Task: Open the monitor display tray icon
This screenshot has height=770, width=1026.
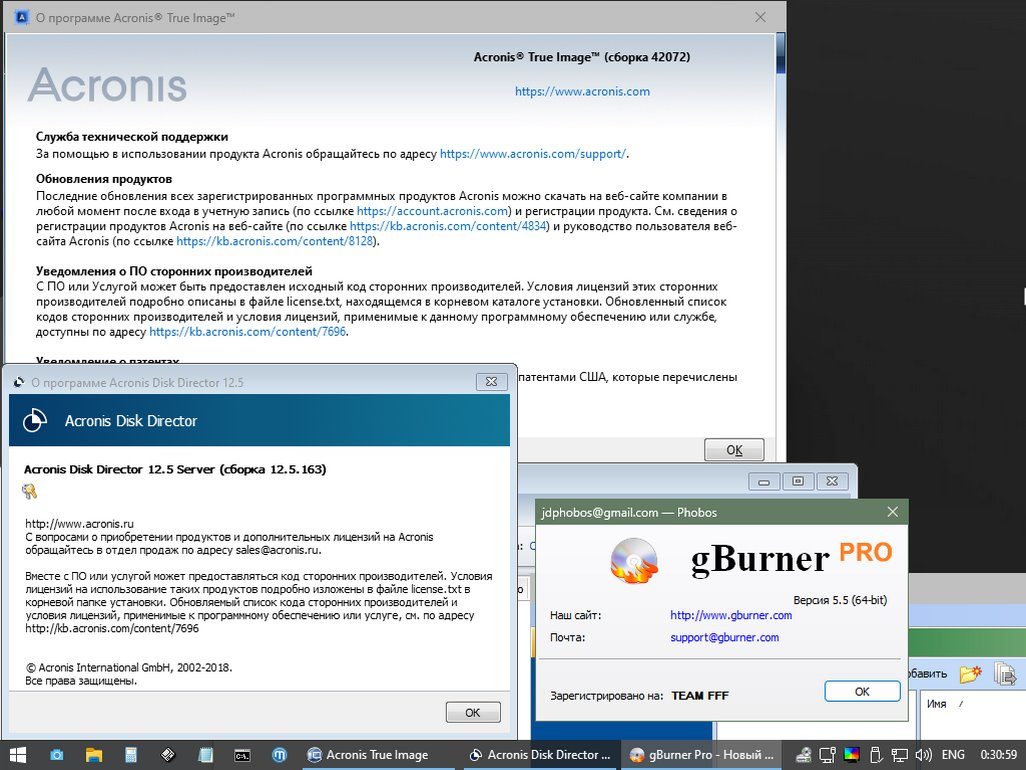Action: coord(828,755)
